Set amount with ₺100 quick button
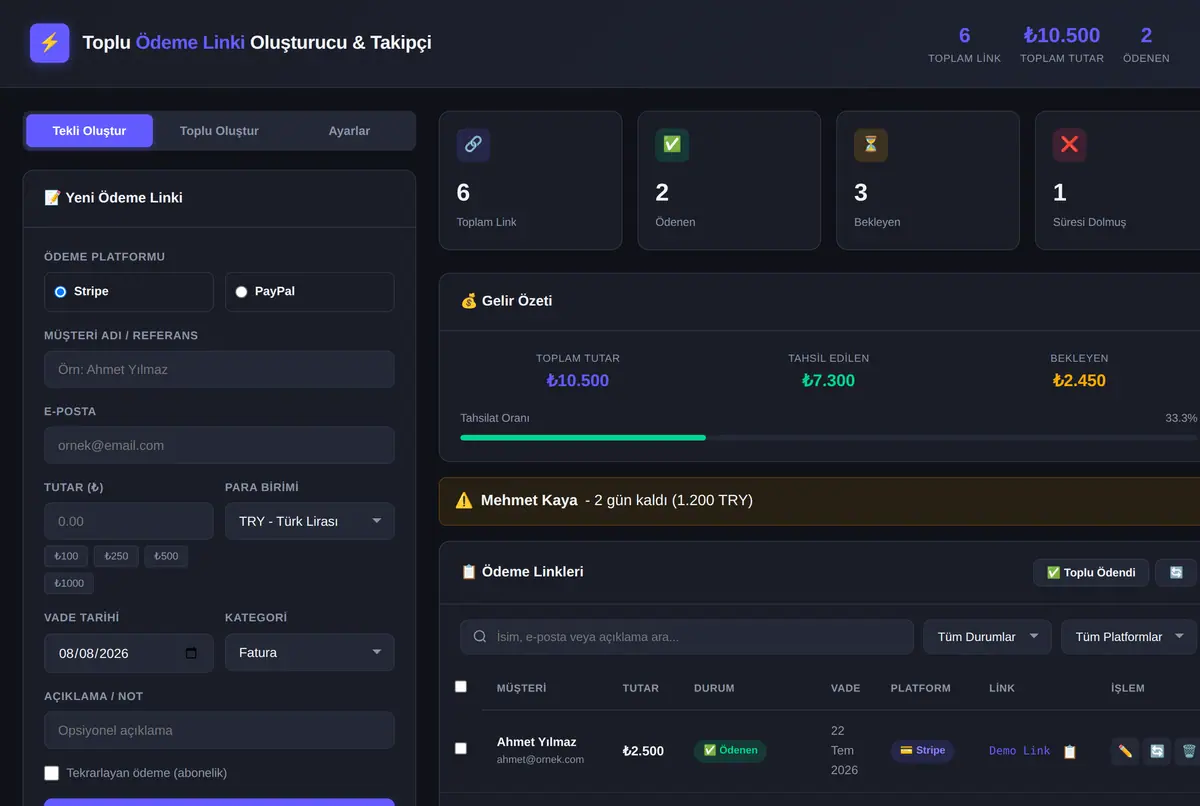 pos(66,556)
